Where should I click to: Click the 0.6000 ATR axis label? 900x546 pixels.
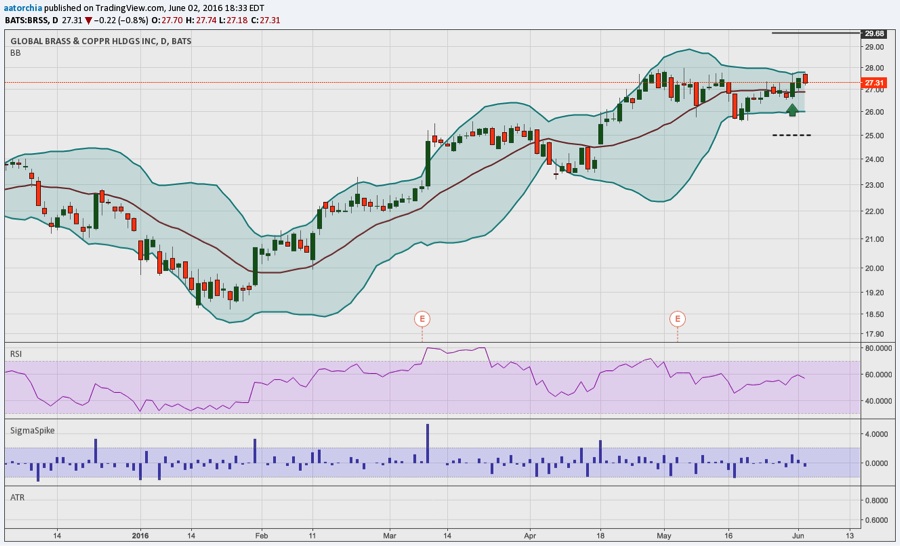tap(876, 520)
